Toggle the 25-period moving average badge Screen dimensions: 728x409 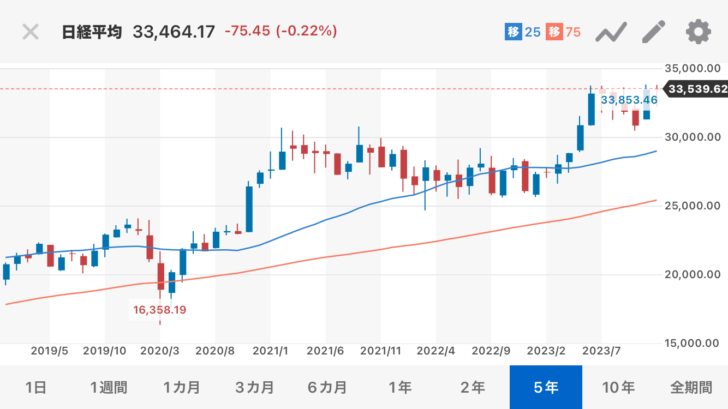click(522, 32)
